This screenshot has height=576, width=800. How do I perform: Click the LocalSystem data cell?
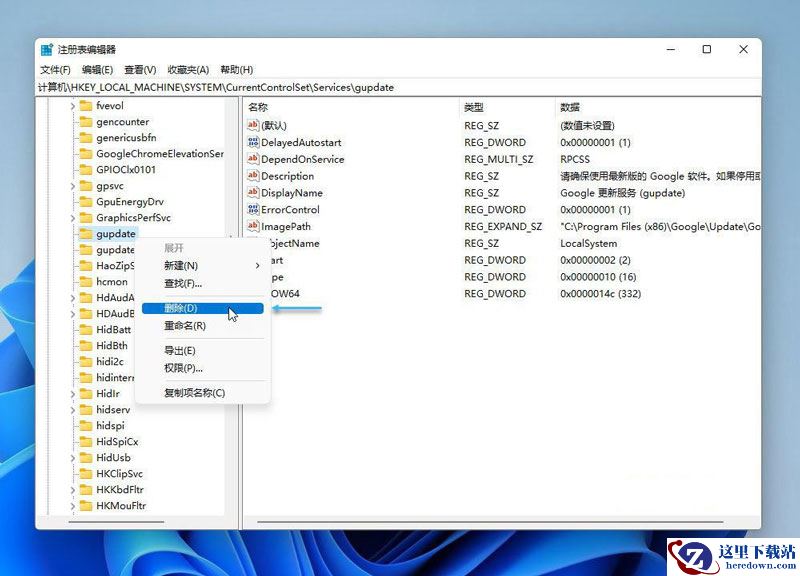588,243
